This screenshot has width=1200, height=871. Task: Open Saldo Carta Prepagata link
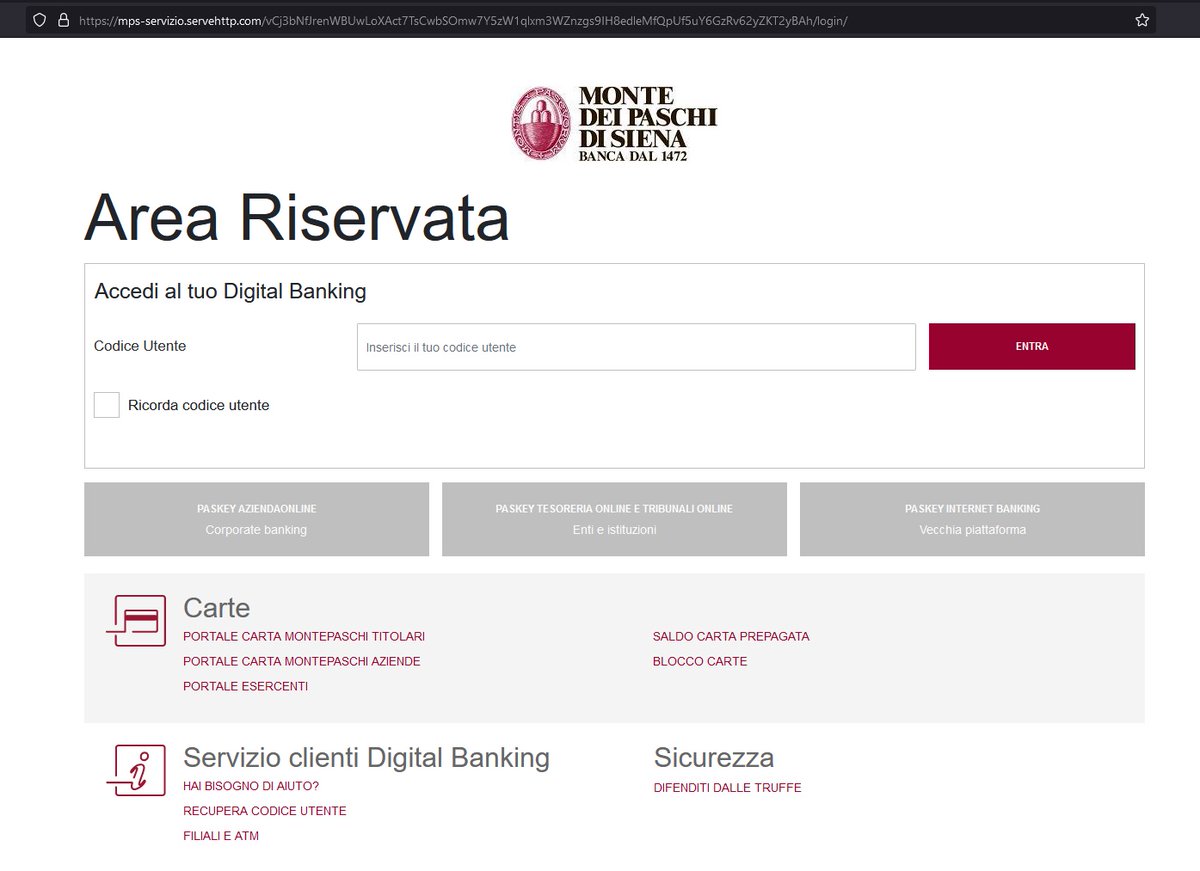click(731, 637)
